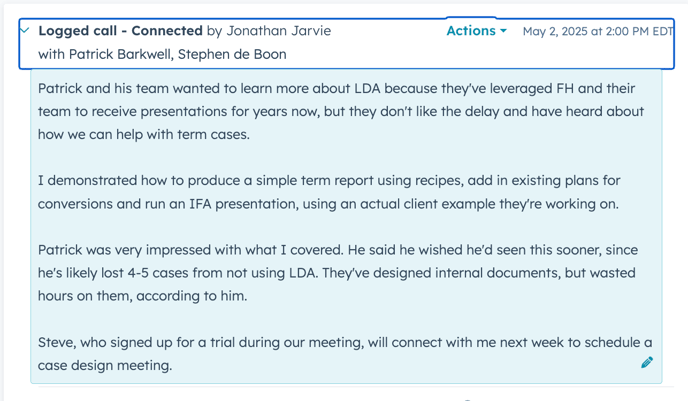This screenshot has width=688, height=401.
Task: Click the paragraph starting 'Steve, who signed up'
Action: pyautogui.click(x=345, y=354)
